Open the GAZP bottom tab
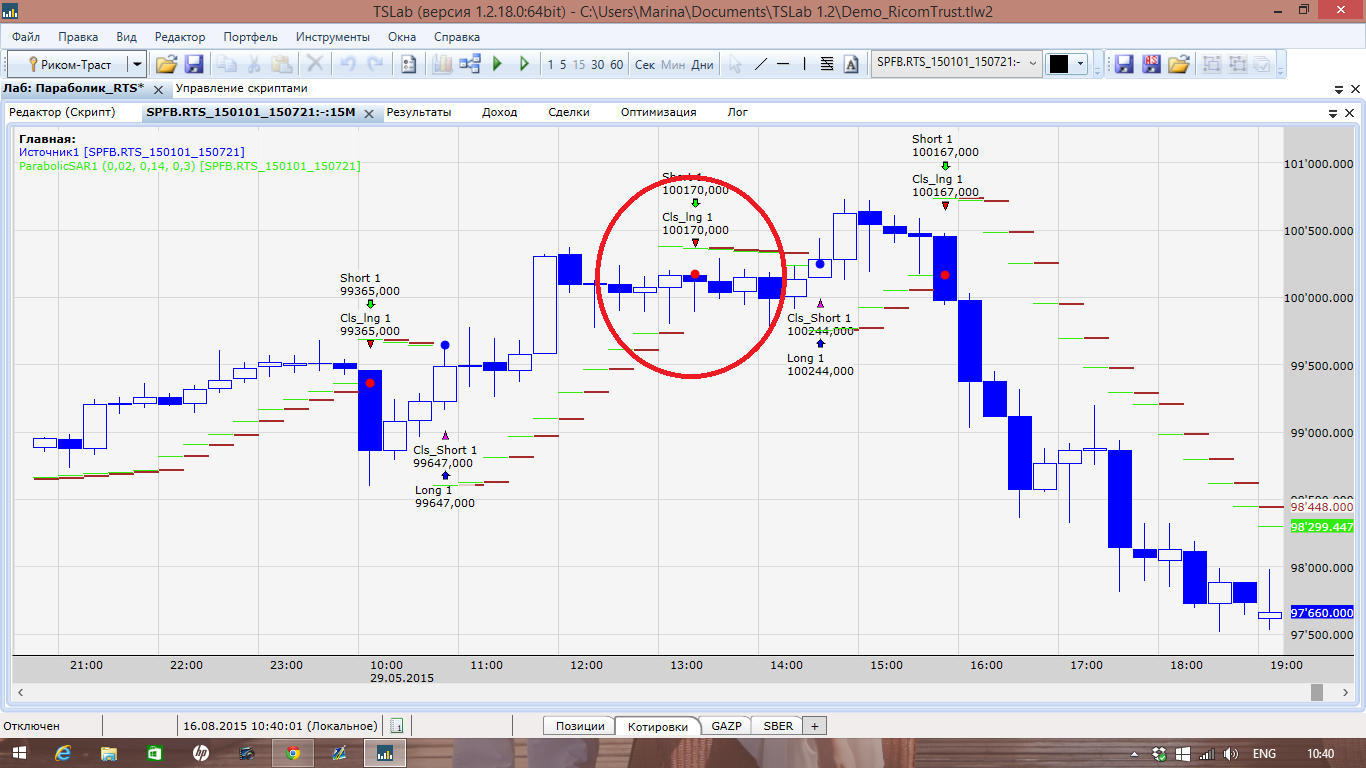This screenshot has width=1366, height=768. [727, 726]
